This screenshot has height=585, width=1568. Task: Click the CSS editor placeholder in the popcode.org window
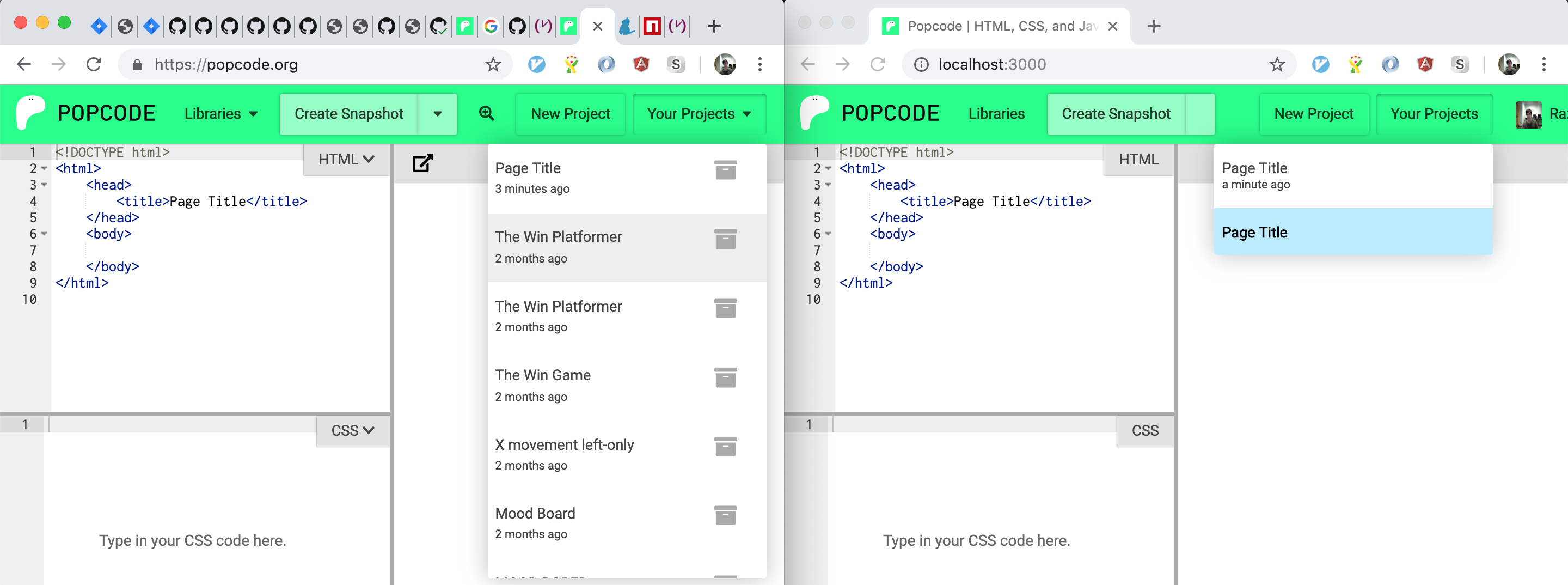[192, 540]
